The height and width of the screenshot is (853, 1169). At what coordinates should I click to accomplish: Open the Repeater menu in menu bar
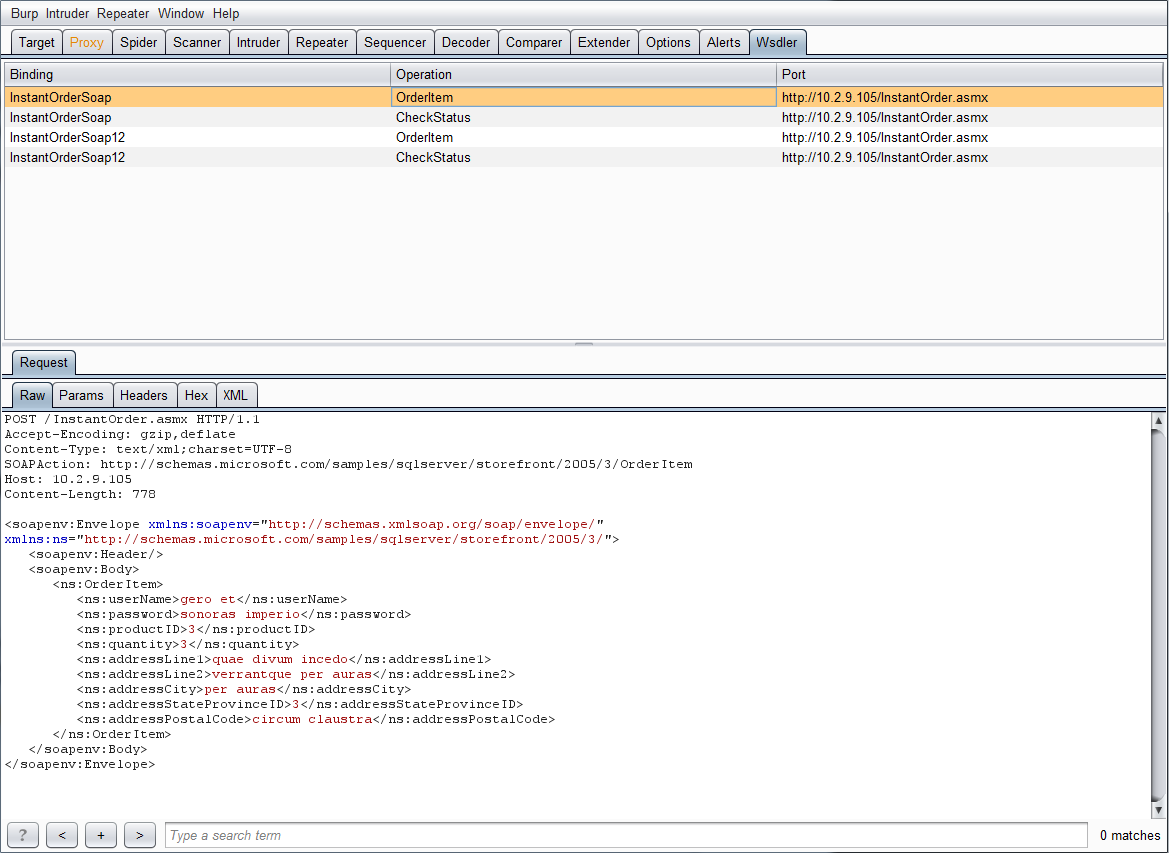point(123,13)
